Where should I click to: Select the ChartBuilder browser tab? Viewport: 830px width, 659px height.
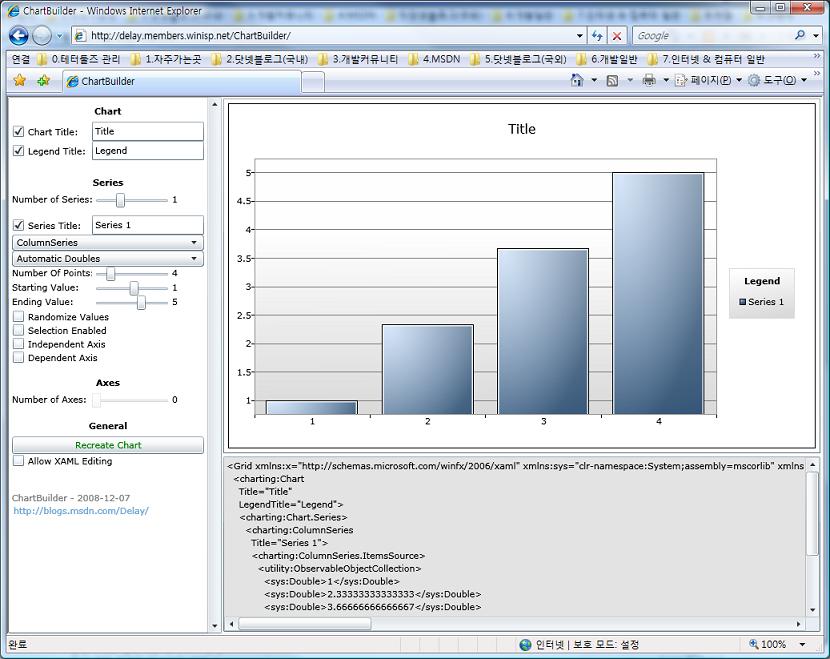tap(182, 82)
